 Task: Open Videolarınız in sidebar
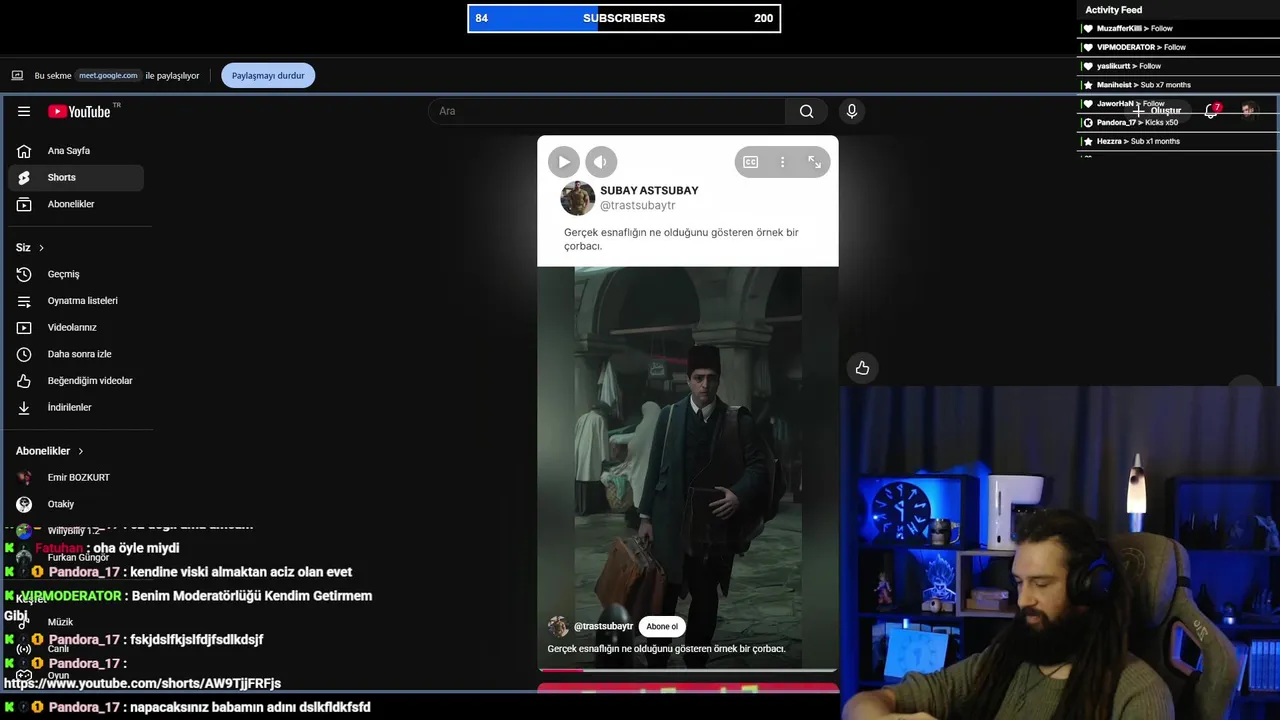76,327
